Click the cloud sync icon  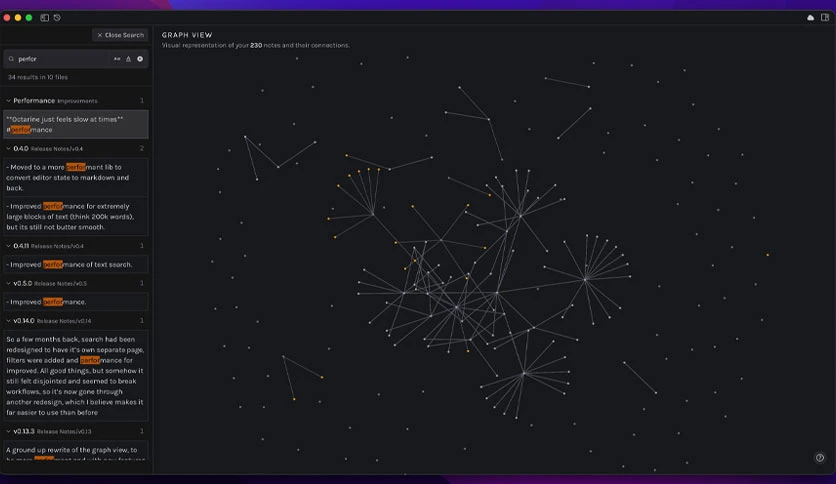point(810,18)
